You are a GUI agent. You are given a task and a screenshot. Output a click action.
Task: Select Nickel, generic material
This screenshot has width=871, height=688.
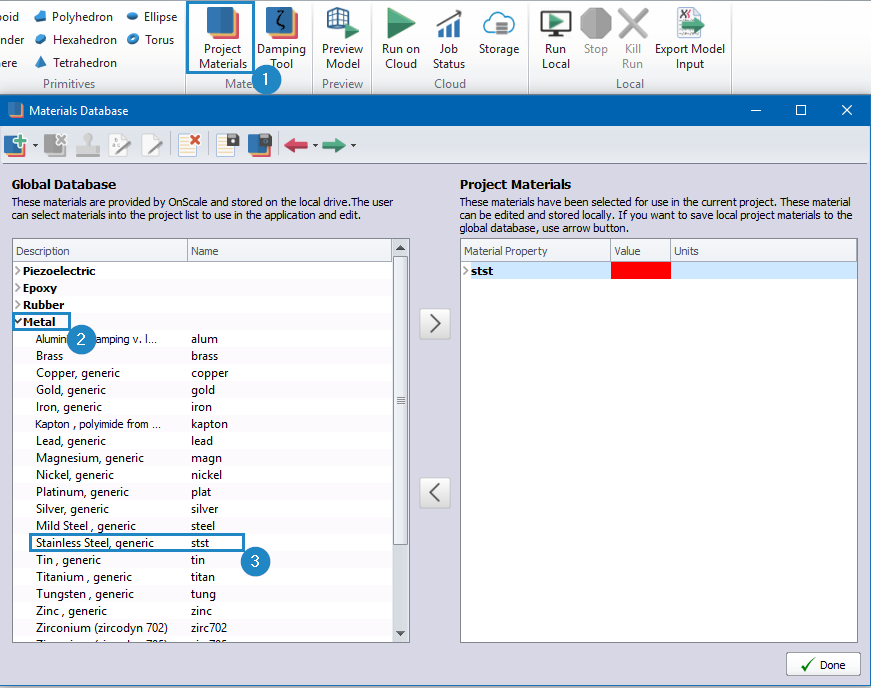(x=203, y=474)
